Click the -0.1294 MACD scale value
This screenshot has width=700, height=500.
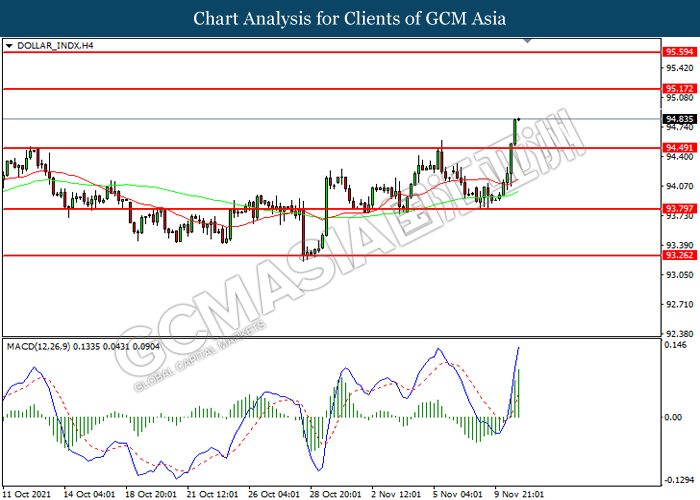click(x=679, y=480)
